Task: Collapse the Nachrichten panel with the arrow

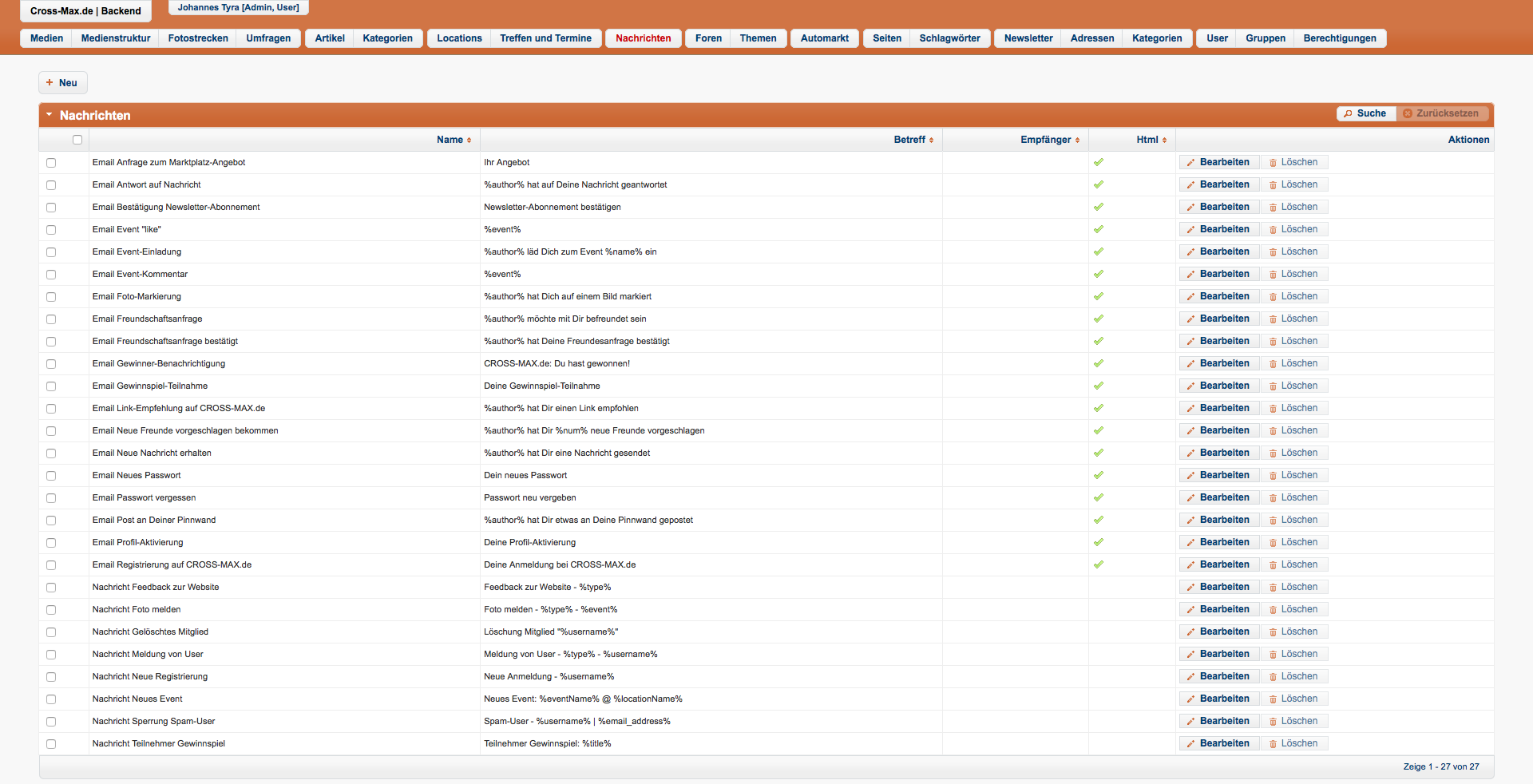Action: pyautogui.click(x=50, y=115)
